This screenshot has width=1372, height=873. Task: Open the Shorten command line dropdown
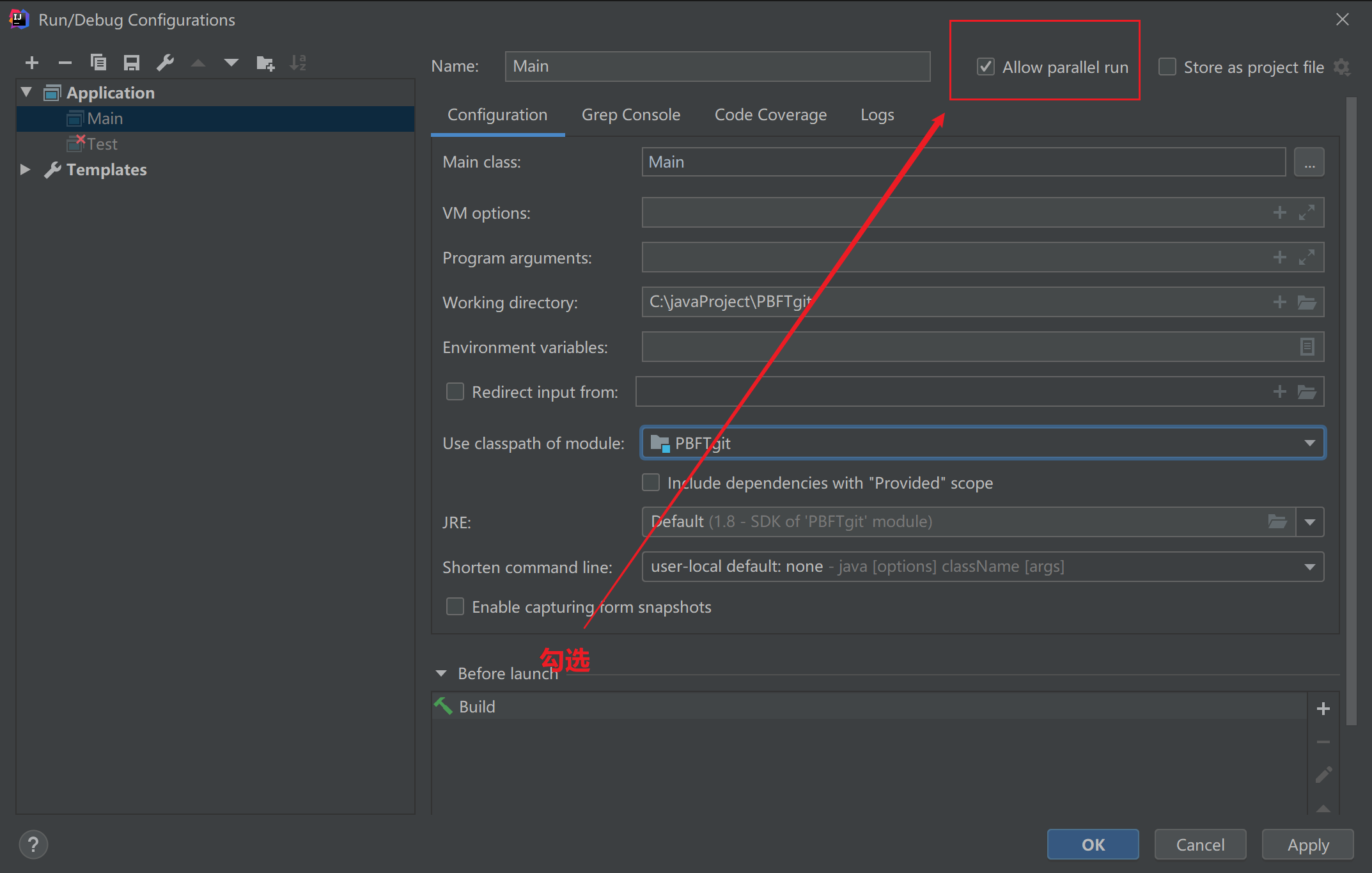click(1309, 567)
